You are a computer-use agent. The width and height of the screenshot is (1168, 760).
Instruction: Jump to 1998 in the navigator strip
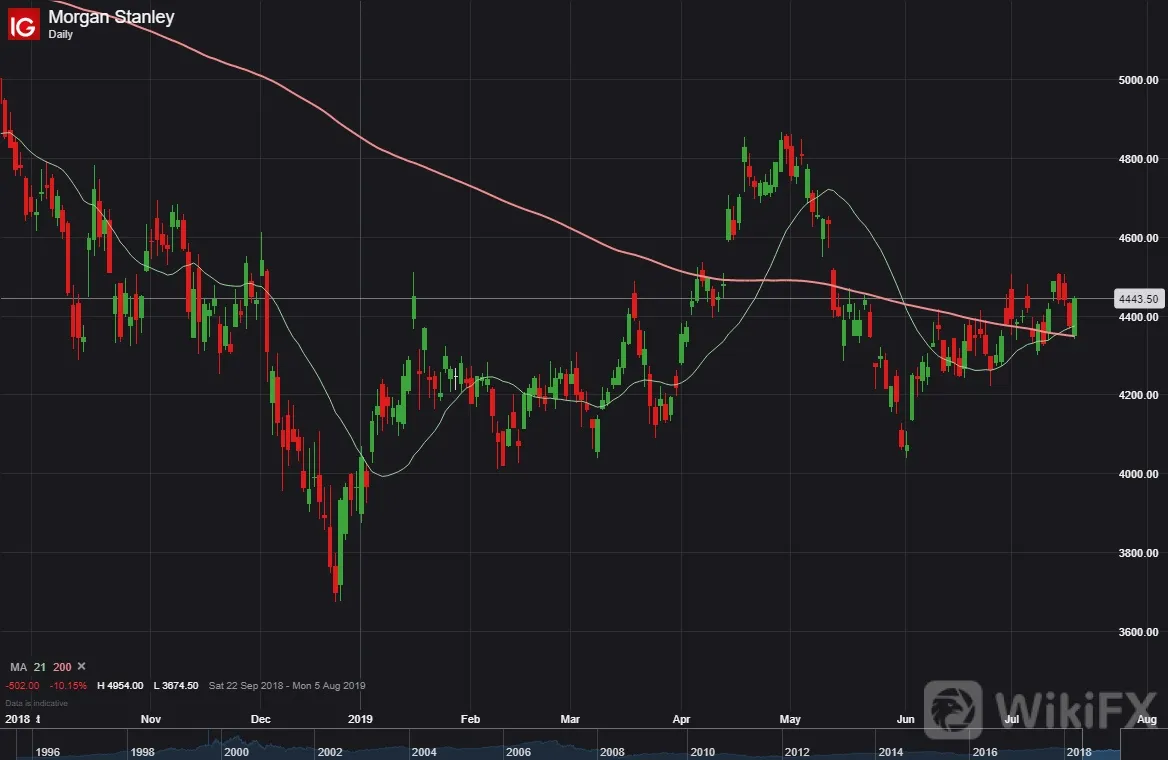142,752
